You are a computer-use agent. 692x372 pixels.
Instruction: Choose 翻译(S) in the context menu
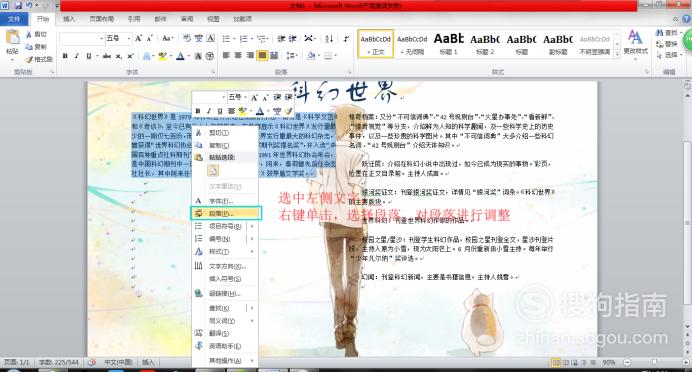(x=225, y=334)
